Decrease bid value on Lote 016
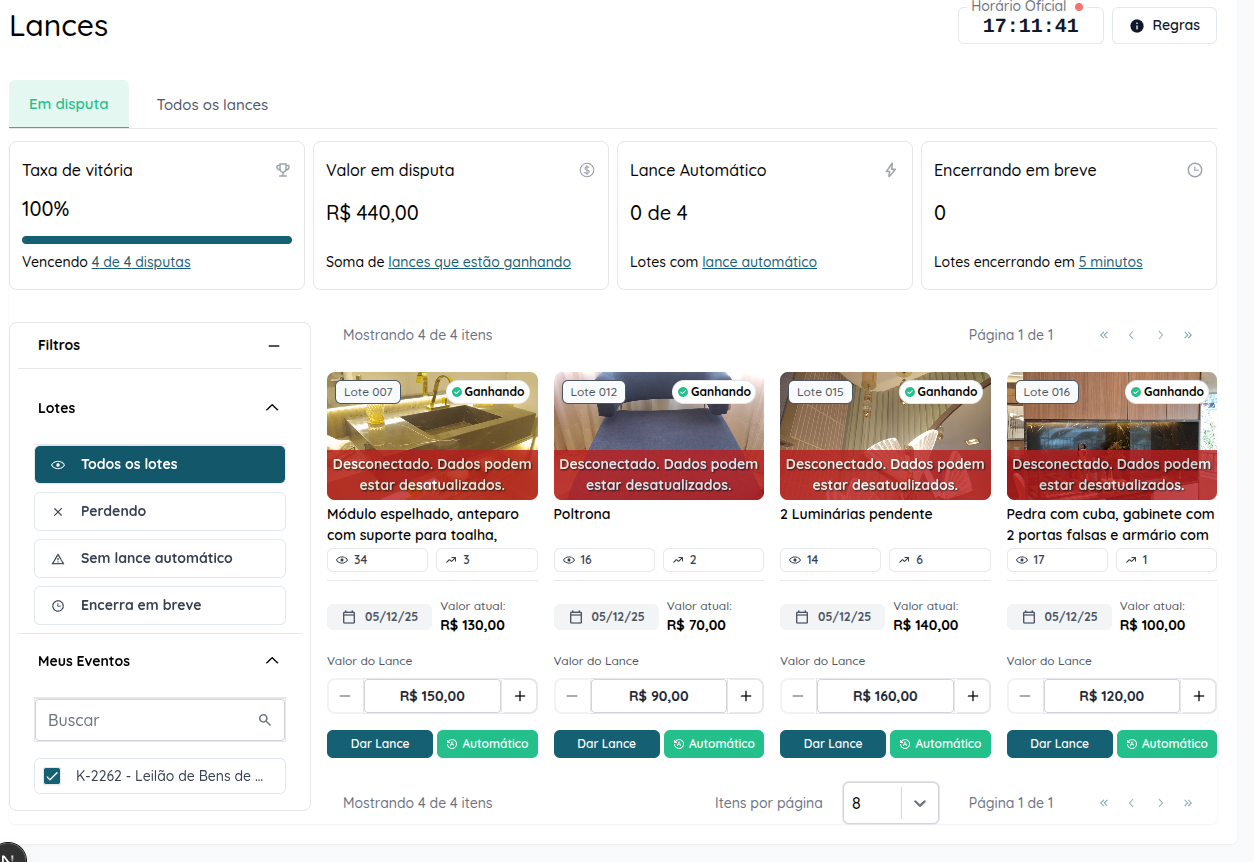The image size is (1254, 862). coord(1025,696)
